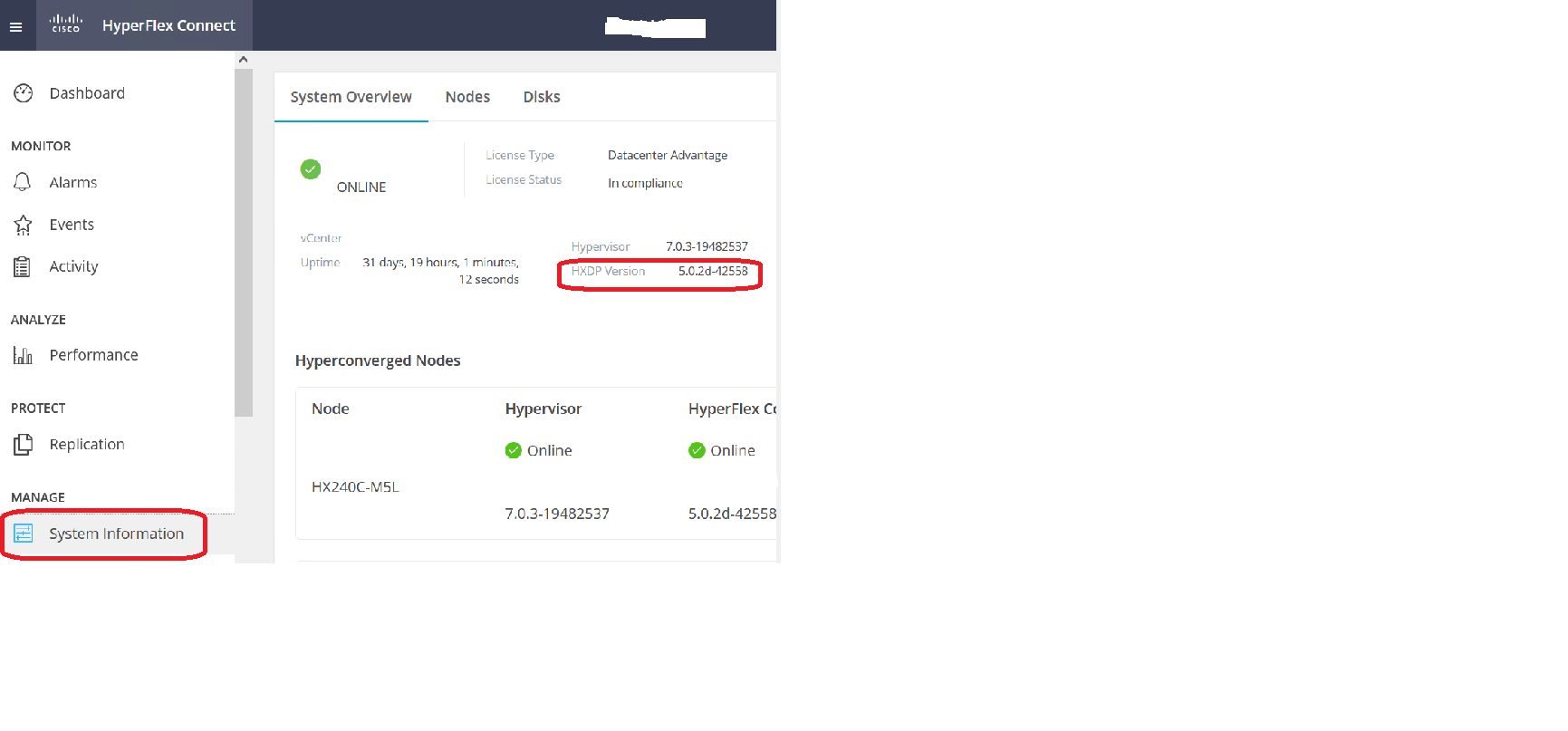Click the node's hypervisor version 7.0.3-19482537
This screenshot has height=731, width=1568.
click(557, 514)
